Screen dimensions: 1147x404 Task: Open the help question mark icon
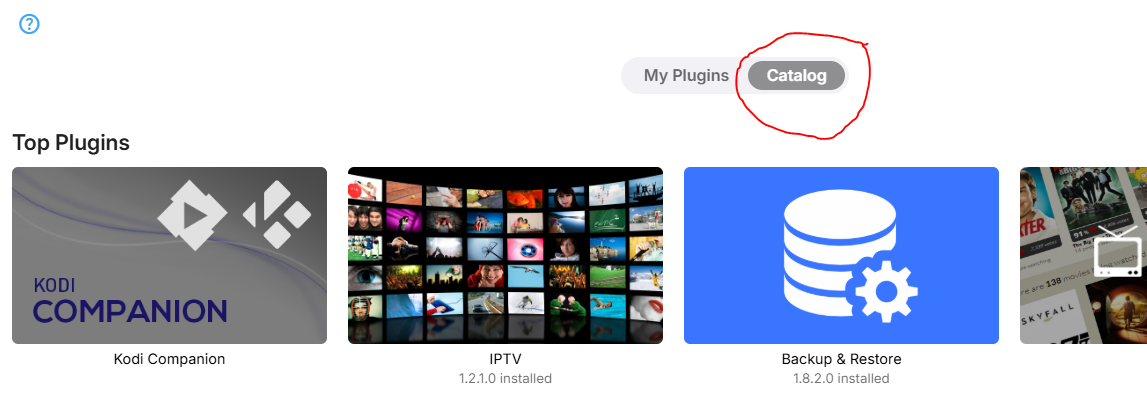click(29, 24)
